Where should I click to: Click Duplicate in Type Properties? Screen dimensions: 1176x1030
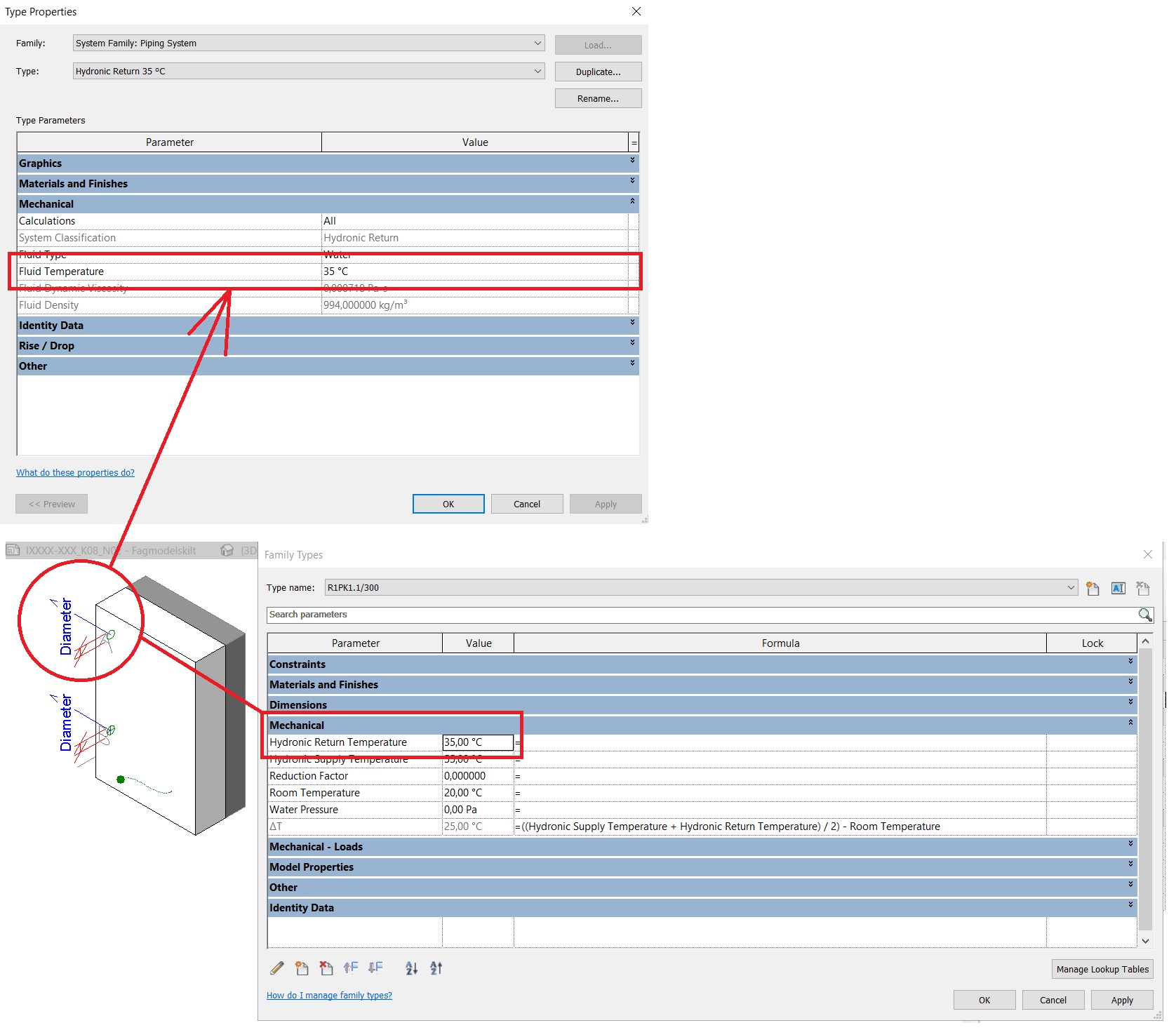[597, 71]
